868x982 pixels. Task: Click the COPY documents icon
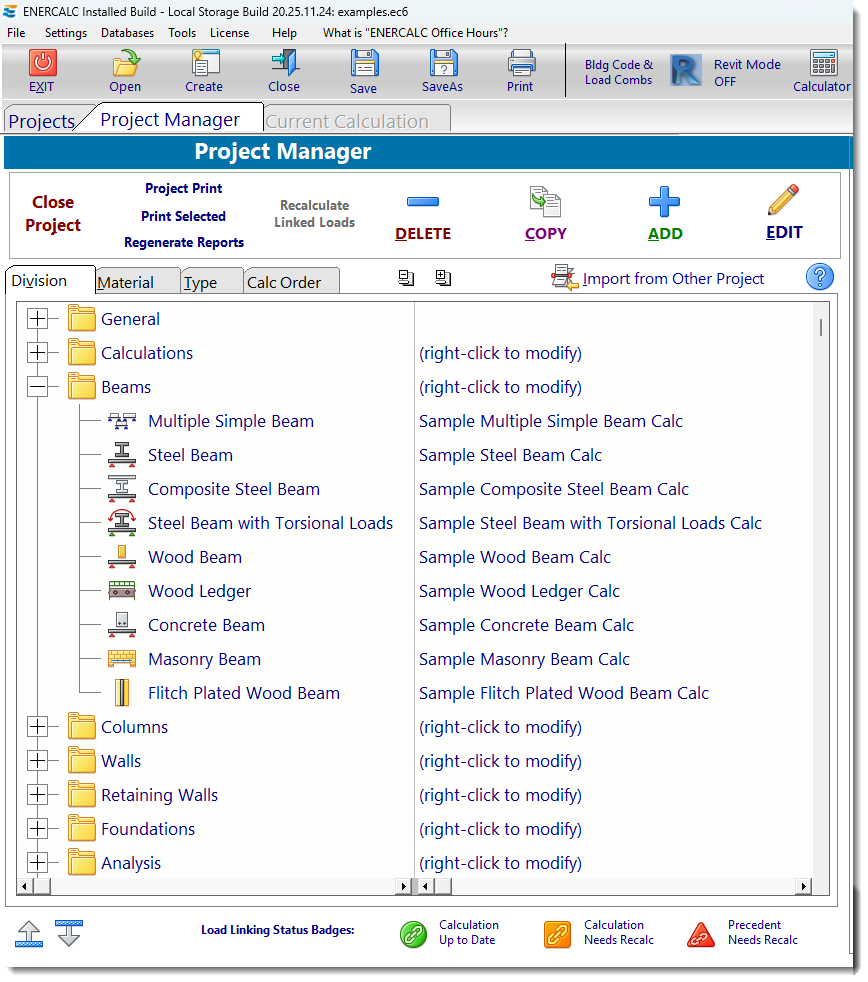click(545, 203)
